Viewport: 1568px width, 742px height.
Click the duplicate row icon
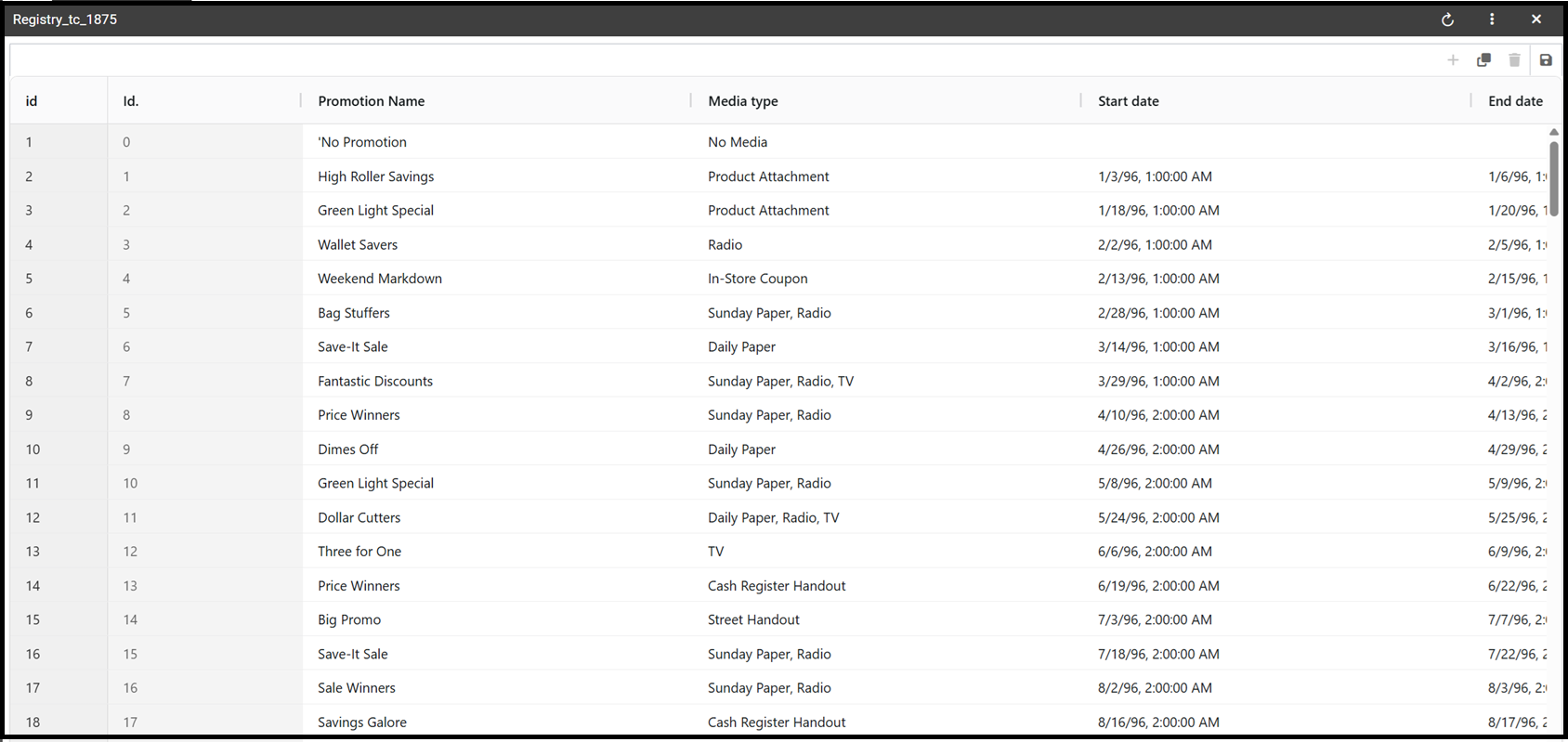(1483, 60)
